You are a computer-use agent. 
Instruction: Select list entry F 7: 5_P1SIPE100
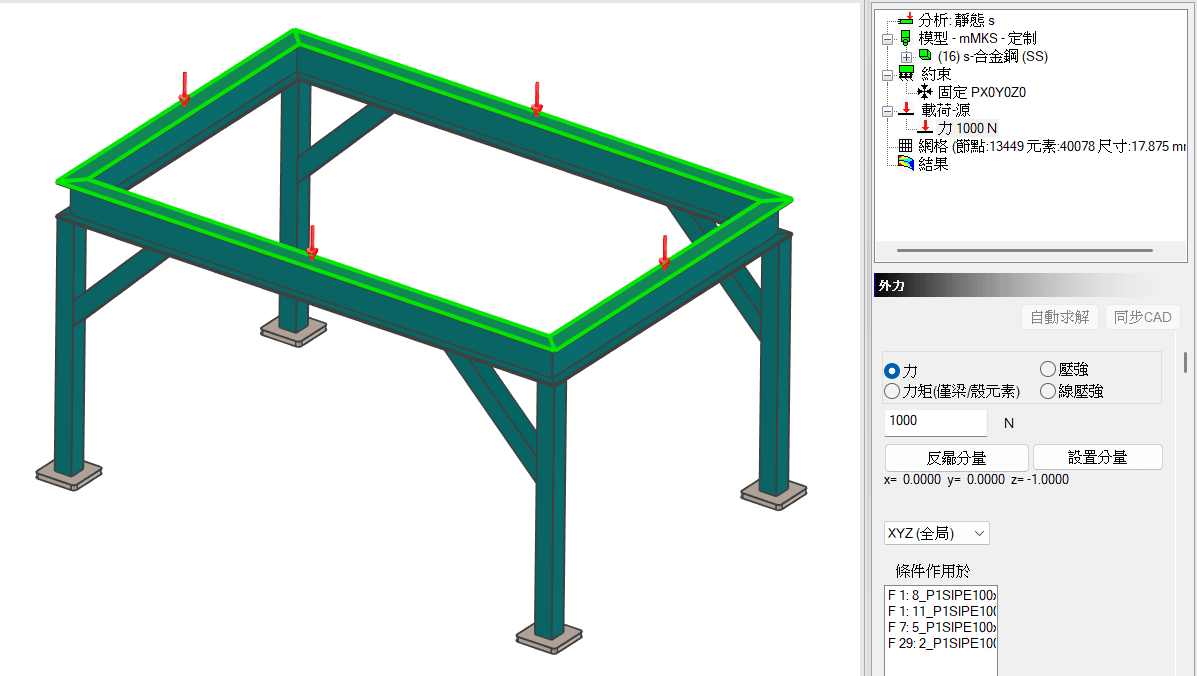coord(941,627)
